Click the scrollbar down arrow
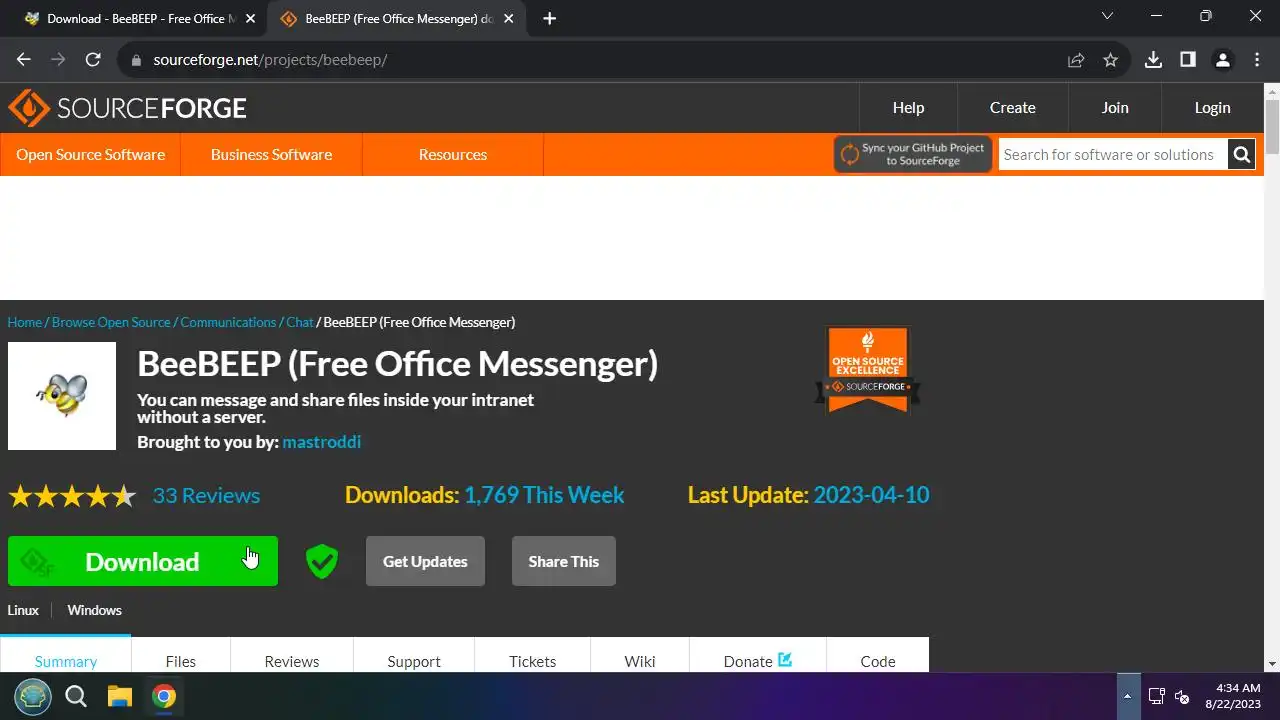This screenshot has height=720, width=1280. [1272, 663]
